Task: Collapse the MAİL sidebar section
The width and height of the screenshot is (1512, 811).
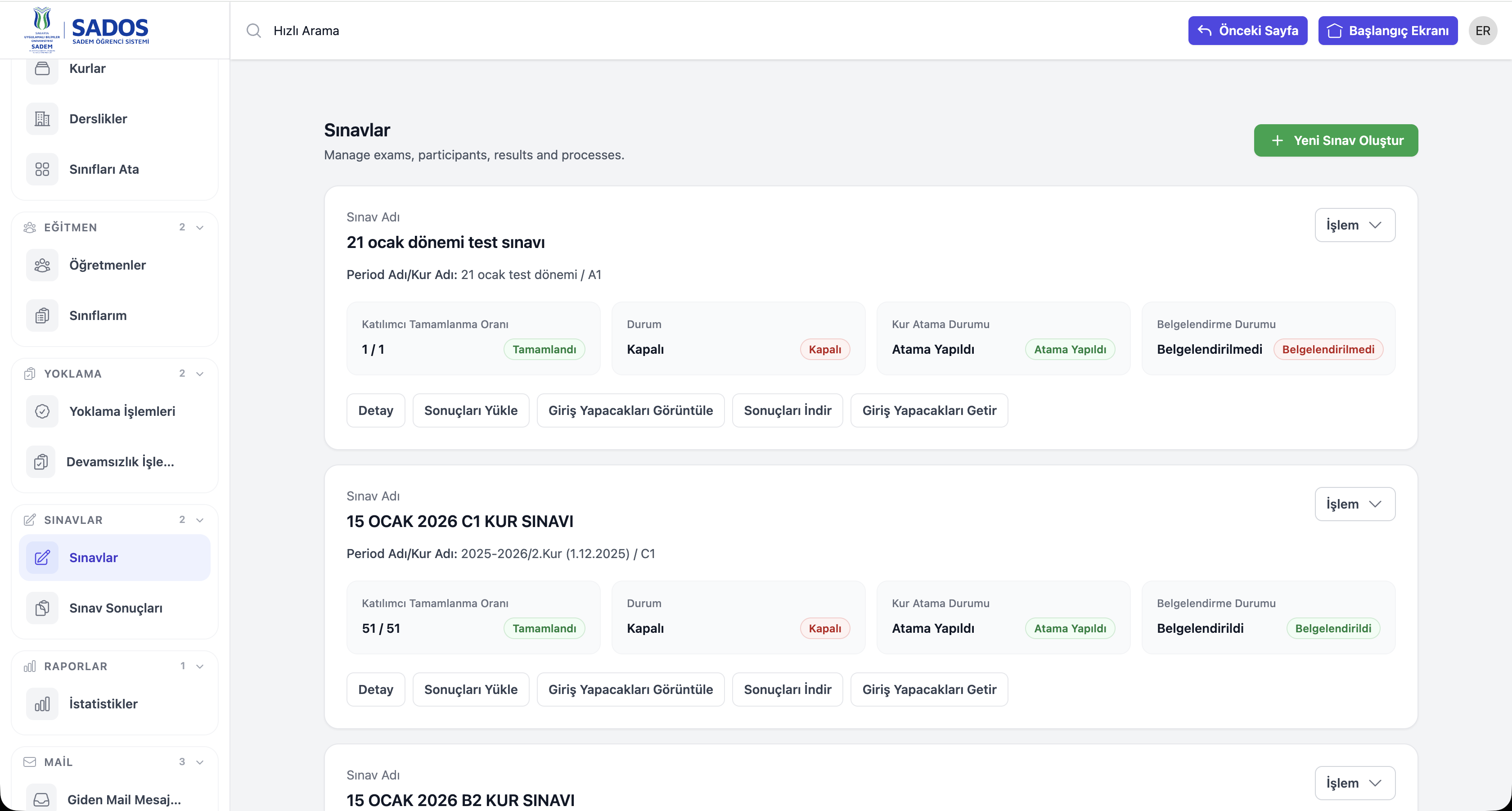Action: coord(199,762)
